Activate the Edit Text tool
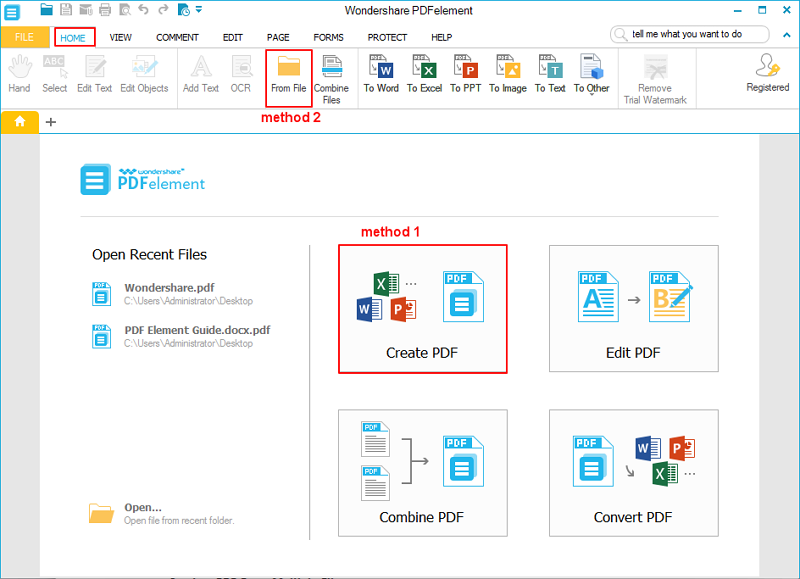Image resolution: width=800 pixels, height=579 pixels. 94,74
